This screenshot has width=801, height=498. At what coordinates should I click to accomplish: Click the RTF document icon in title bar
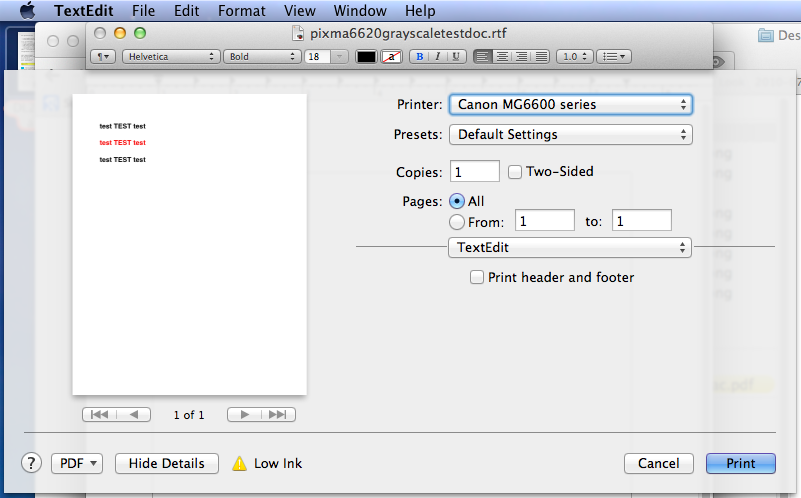point(297,33)
